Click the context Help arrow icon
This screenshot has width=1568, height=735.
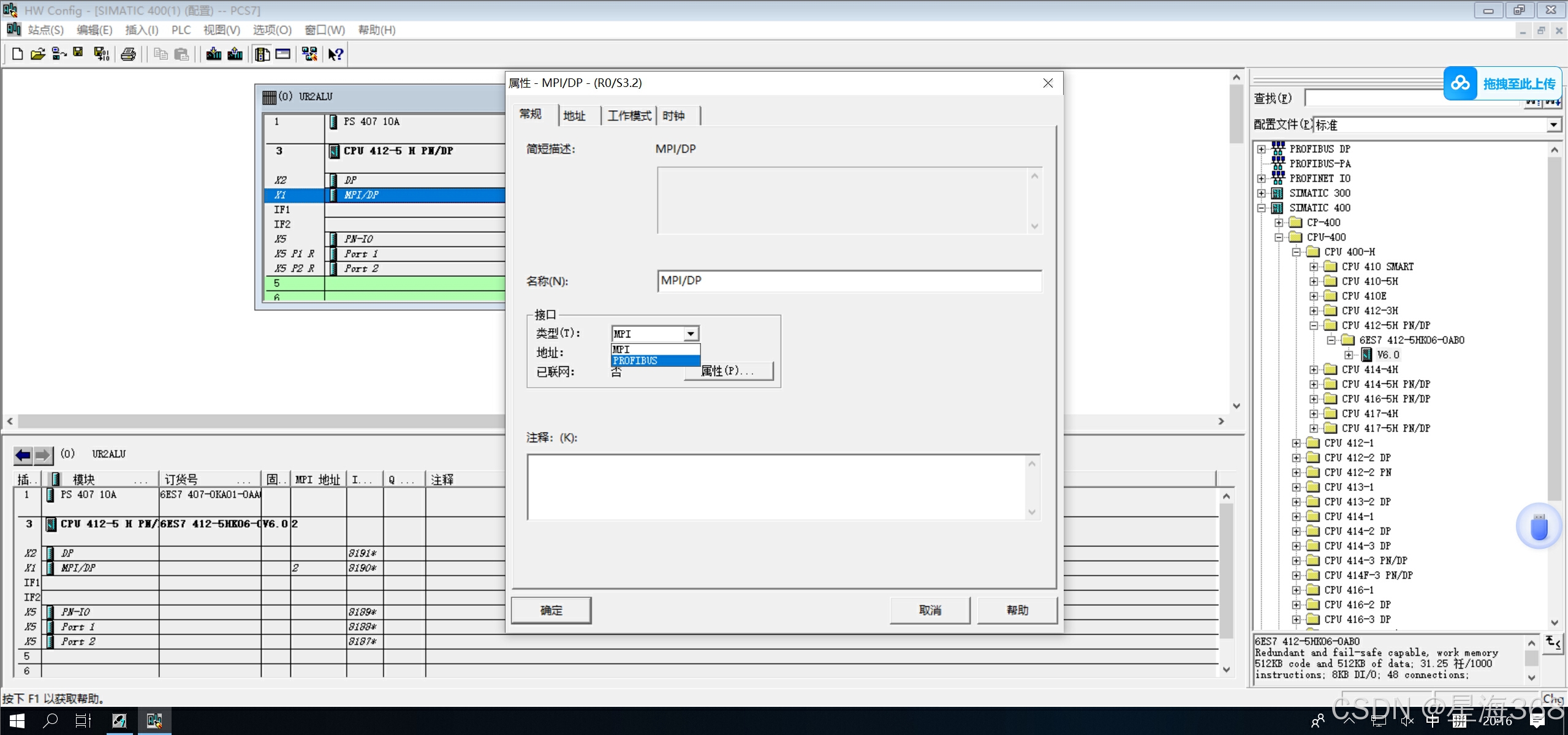coord(335,55)
